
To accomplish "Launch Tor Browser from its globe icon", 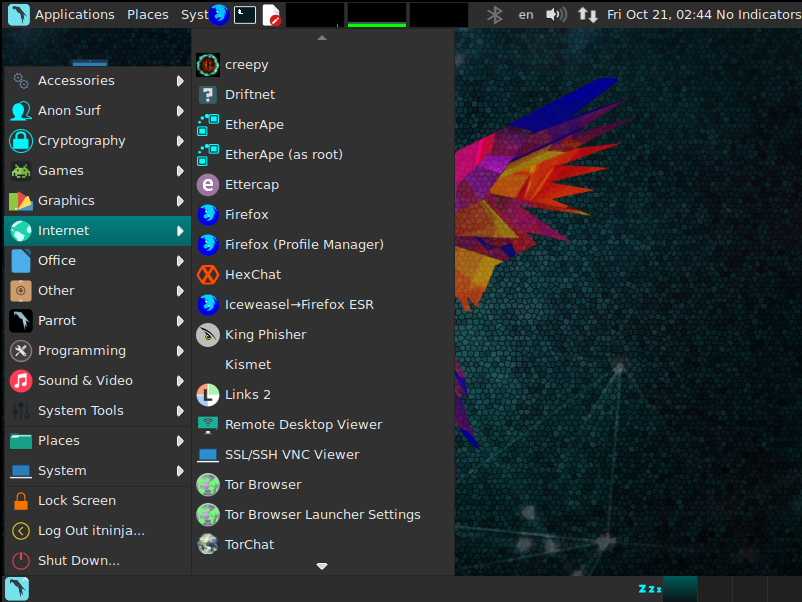I will tap(208, 485).
